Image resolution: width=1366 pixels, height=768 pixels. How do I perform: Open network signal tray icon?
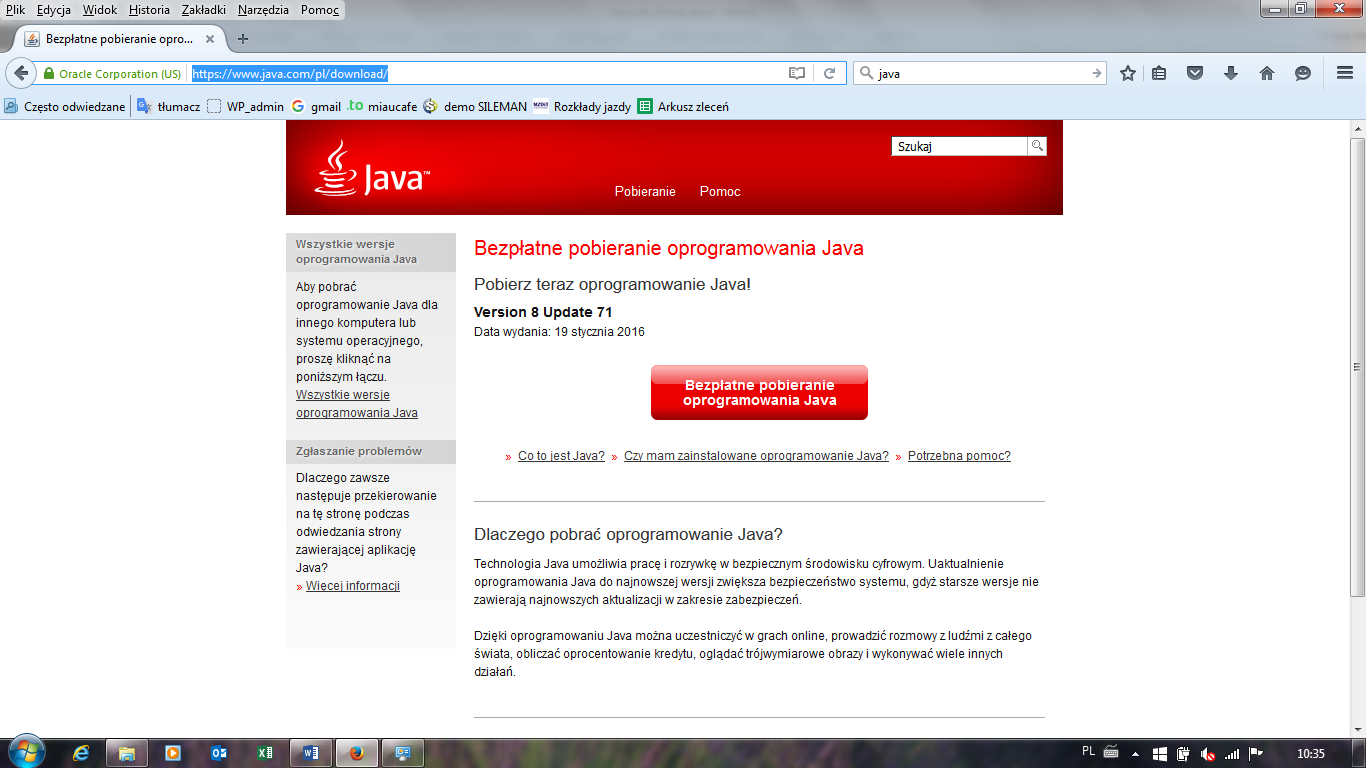1232,754
